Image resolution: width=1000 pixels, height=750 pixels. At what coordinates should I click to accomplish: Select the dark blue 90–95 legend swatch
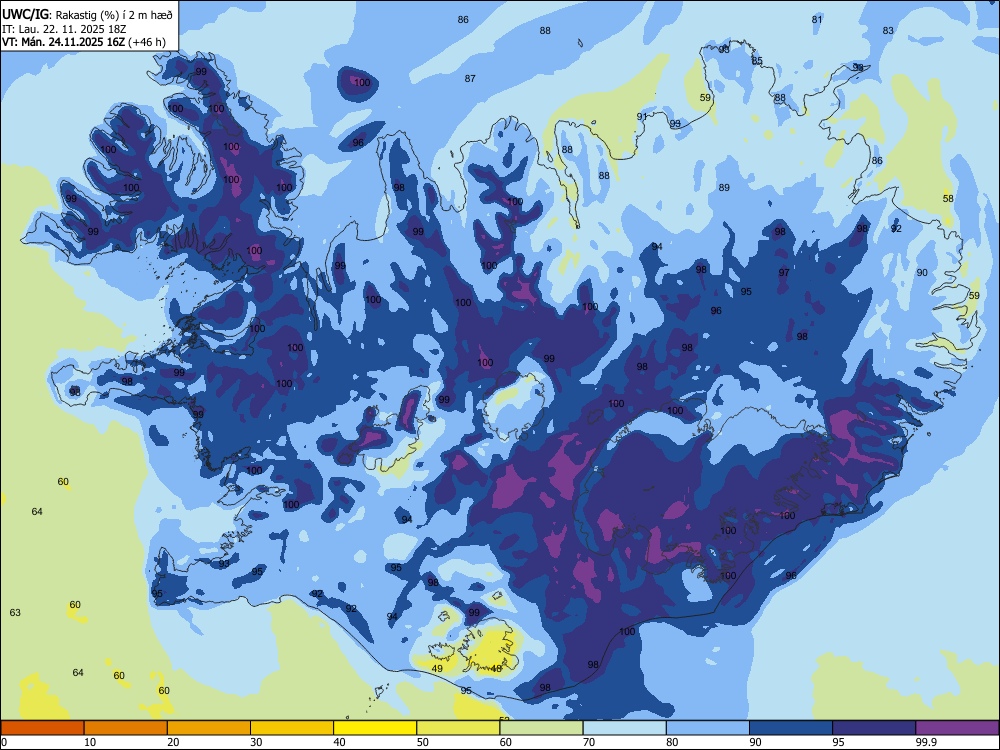pos(791,728)
